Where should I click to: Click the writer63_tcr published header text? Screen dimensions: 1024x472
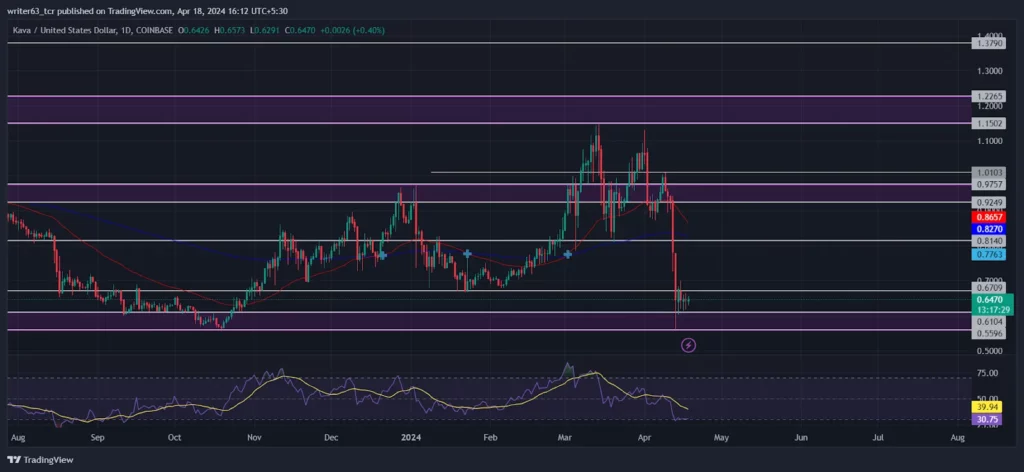148,11
